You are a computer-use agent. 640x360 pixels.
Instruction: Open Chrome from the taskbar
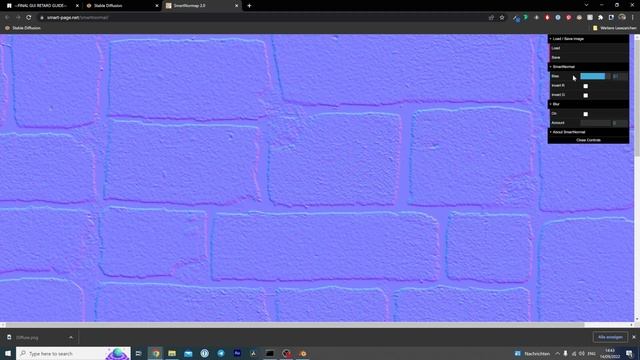[x=156, y=353]
